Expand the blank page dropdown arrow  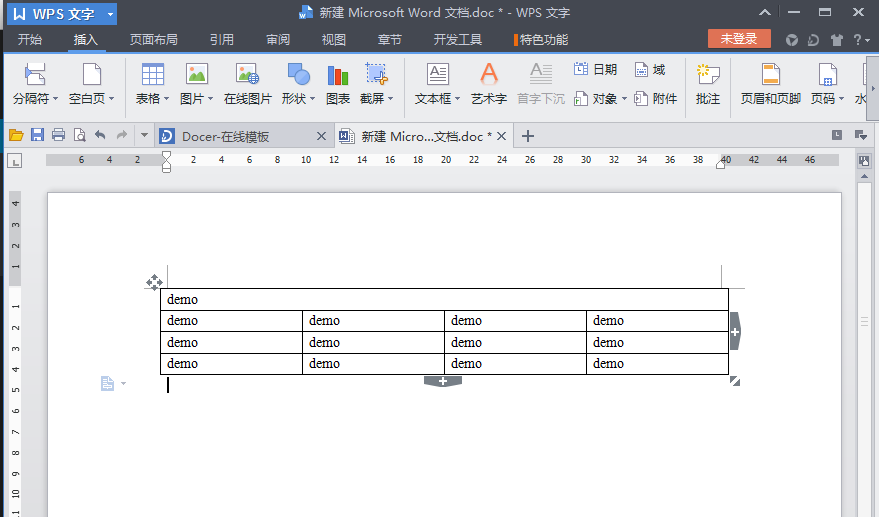tap(112, 99)
